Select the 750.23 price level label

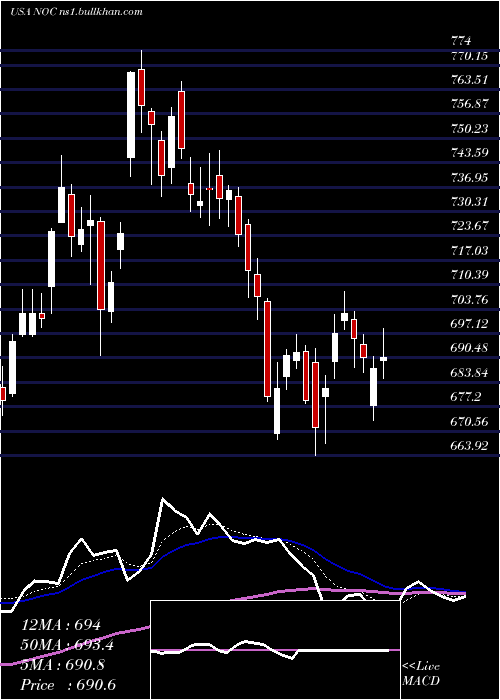pyautogui.click(x=469, y=129)
